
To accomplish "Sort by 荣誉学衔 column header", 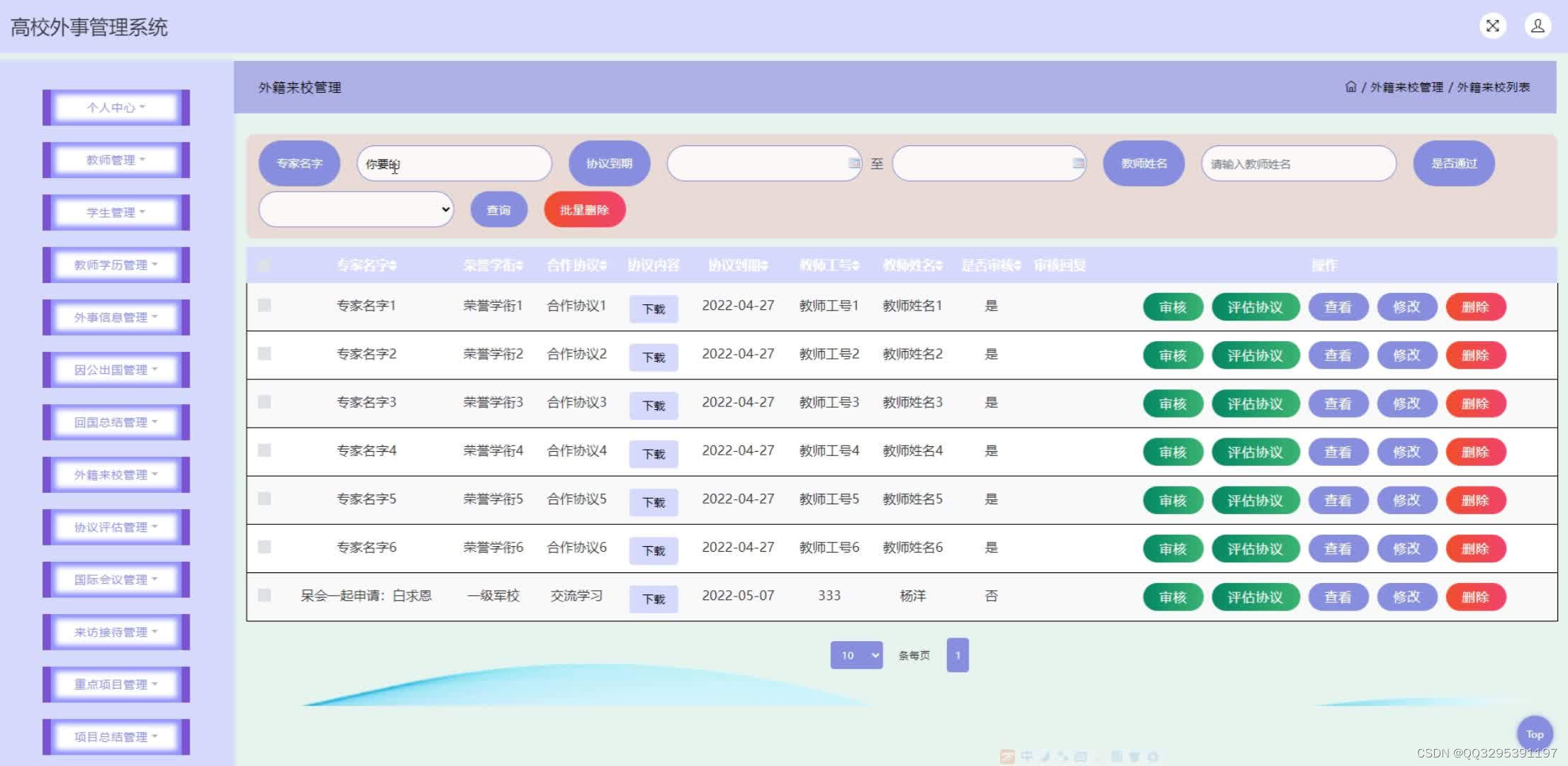I will point(493,265).
